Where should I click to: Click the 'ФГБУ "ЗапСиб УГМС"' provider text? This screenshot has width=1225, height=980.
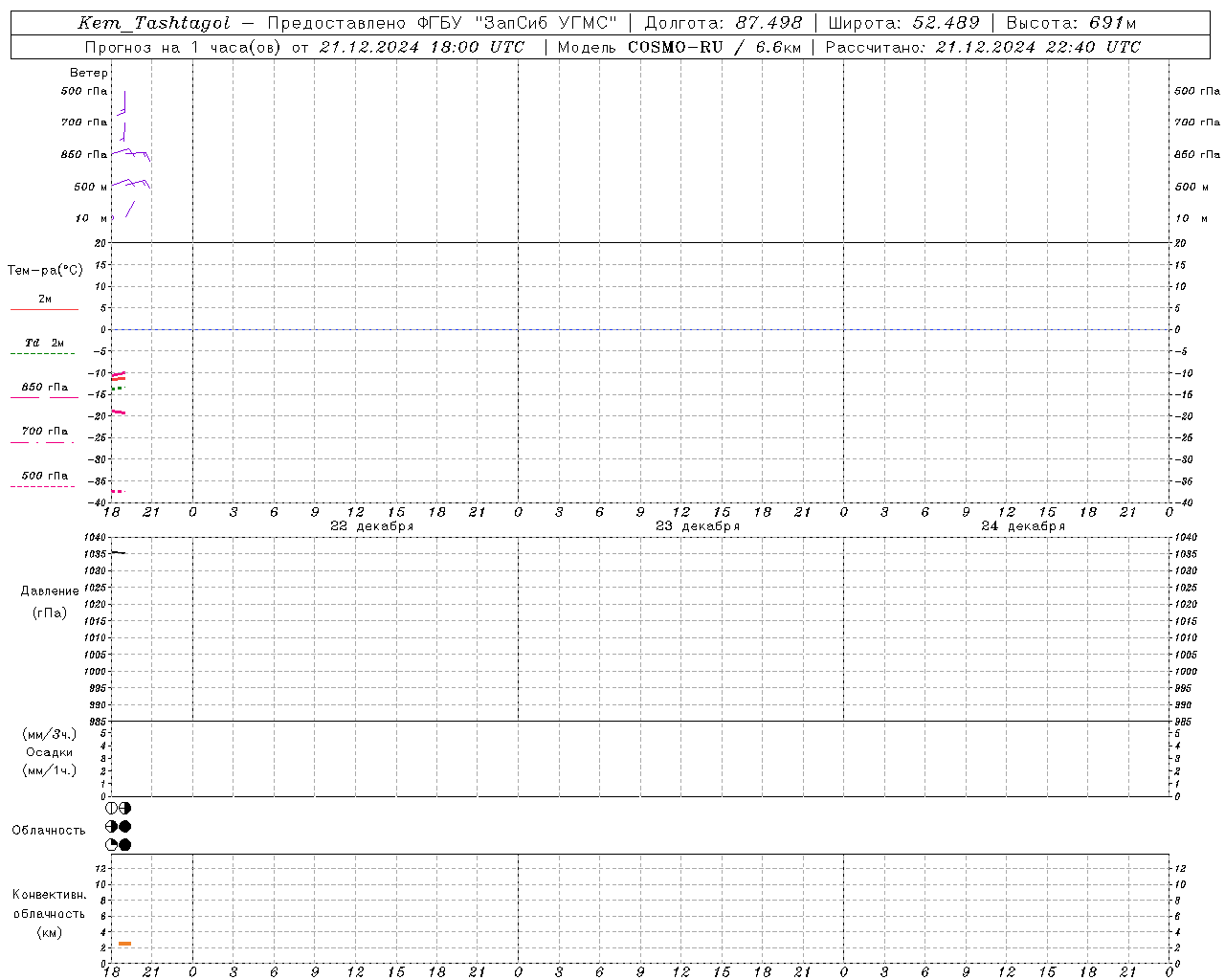518,23
